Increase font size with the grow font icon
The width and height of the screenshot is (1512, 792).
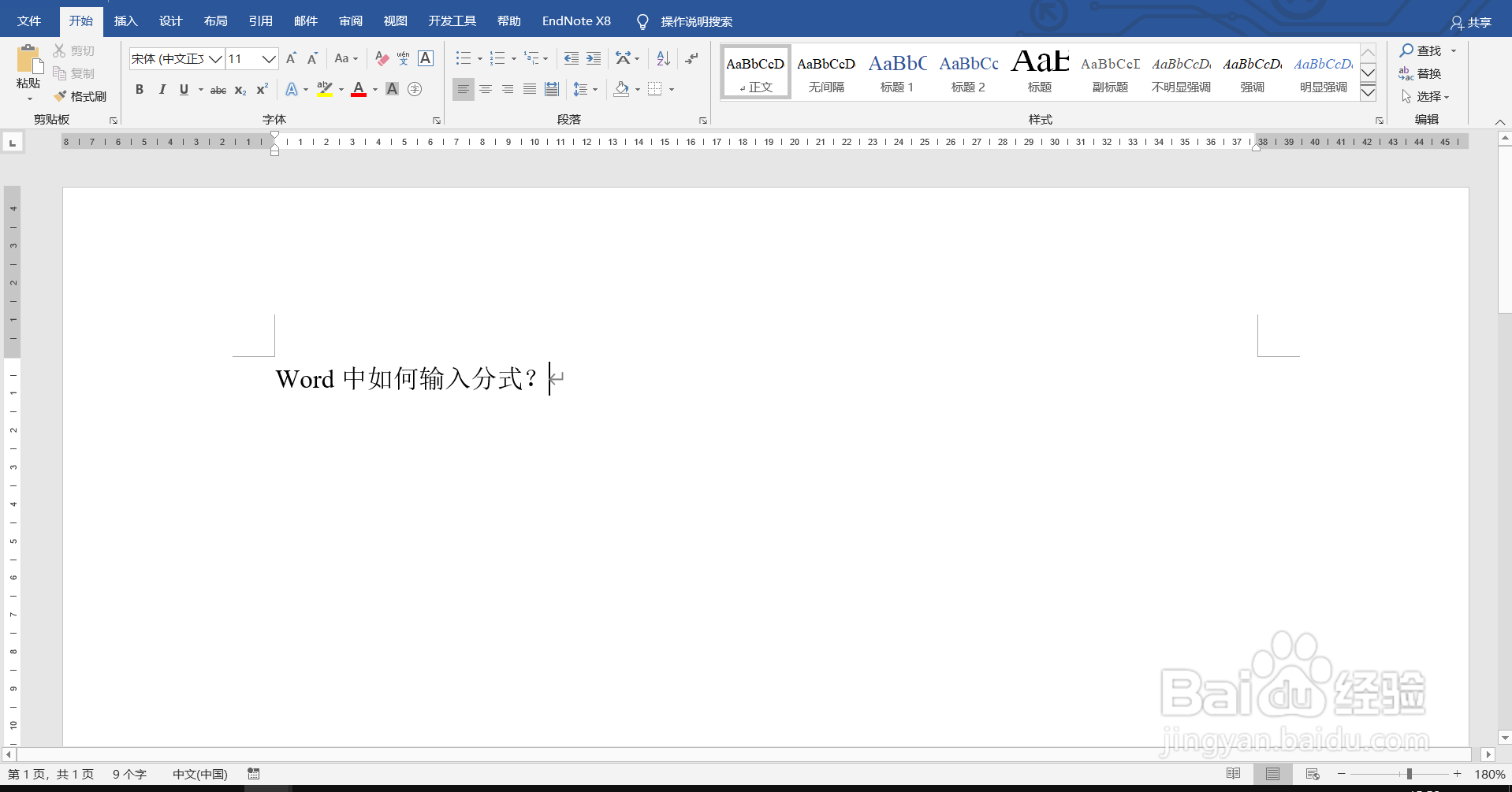[292, 58]
